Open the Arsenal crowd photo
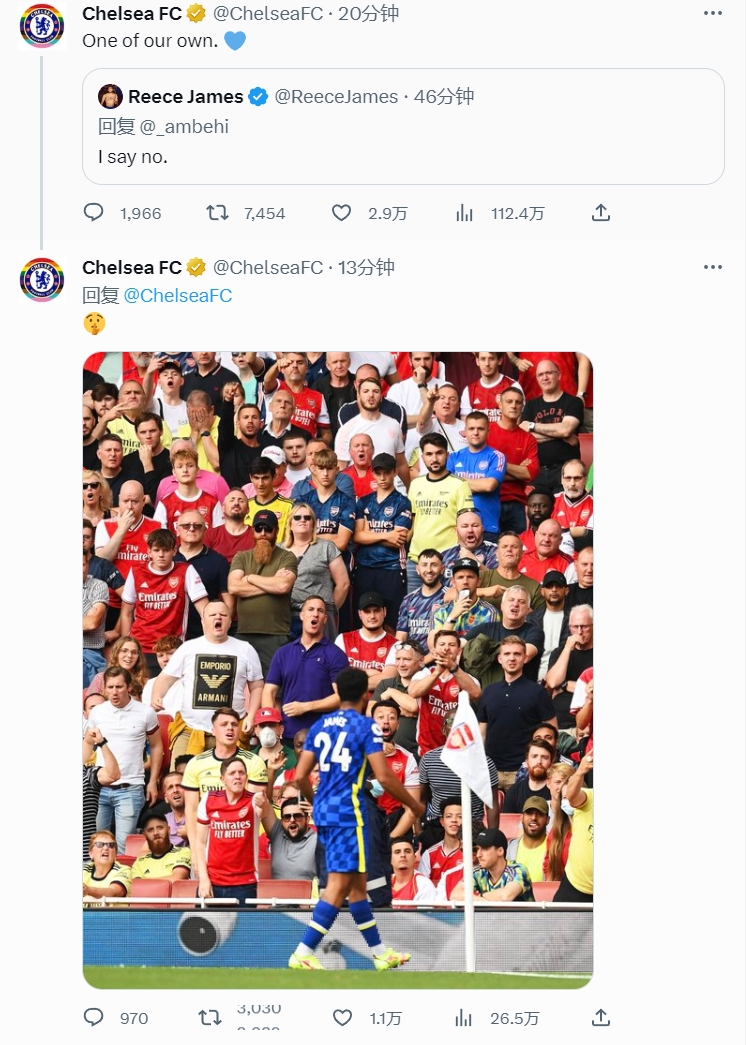Viewport: 747px width, 1045px height. 338,670
